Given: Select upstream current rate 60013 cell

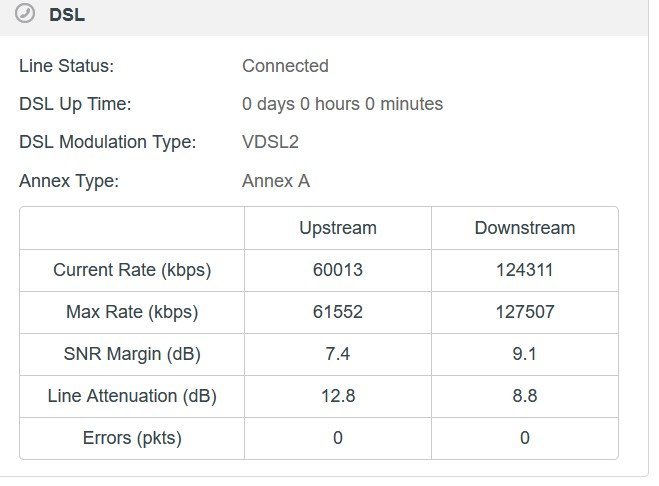Looking at the screenshot, I should (338, 270).
